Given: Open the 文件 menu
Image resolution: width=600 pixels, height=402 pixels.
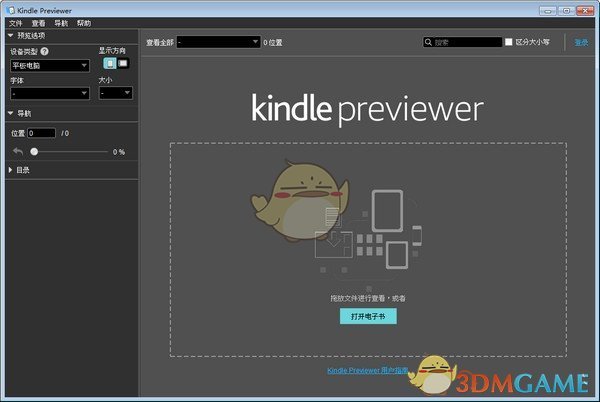Looking at the screenshot, I should (16, 23).
